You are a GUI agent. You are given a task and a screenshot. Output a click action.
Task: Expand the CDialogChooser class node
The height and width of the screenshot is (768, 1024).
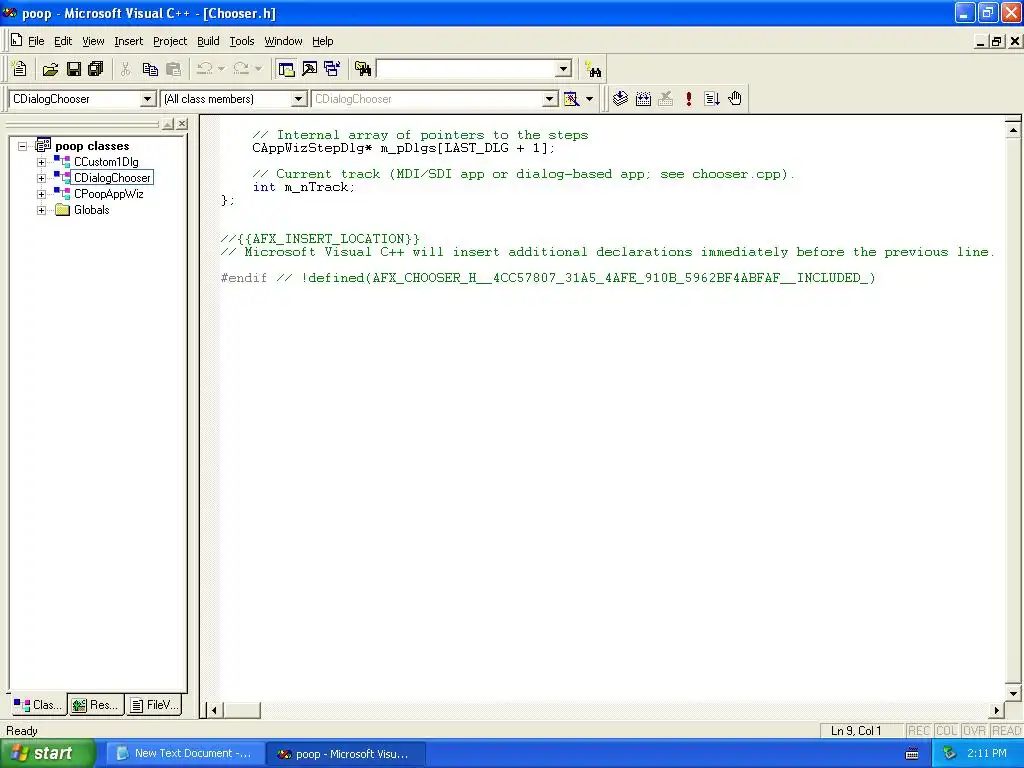tap(41, 178)
